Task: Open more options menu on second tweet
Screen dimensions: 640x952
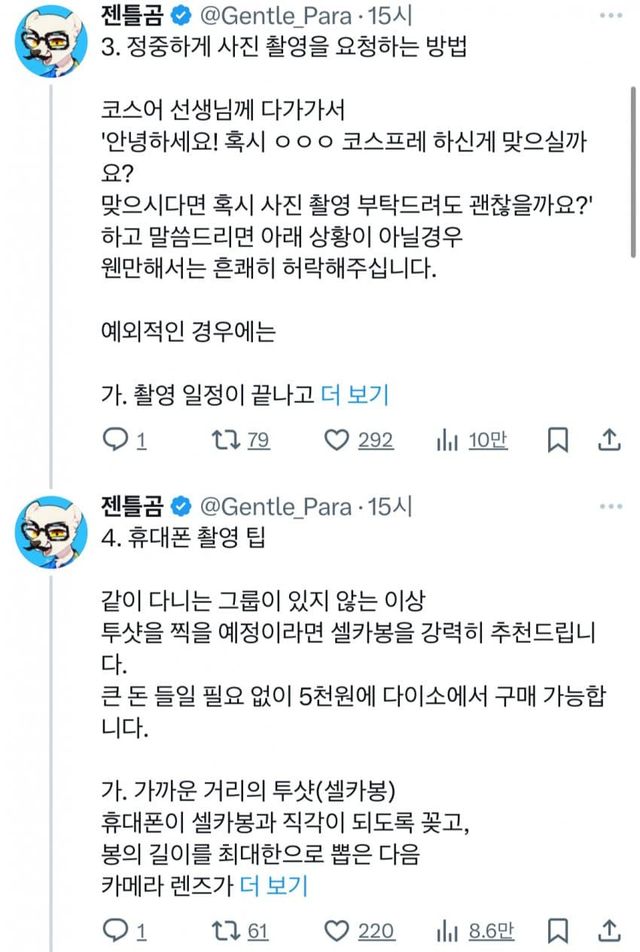Action: coord(606,506)
